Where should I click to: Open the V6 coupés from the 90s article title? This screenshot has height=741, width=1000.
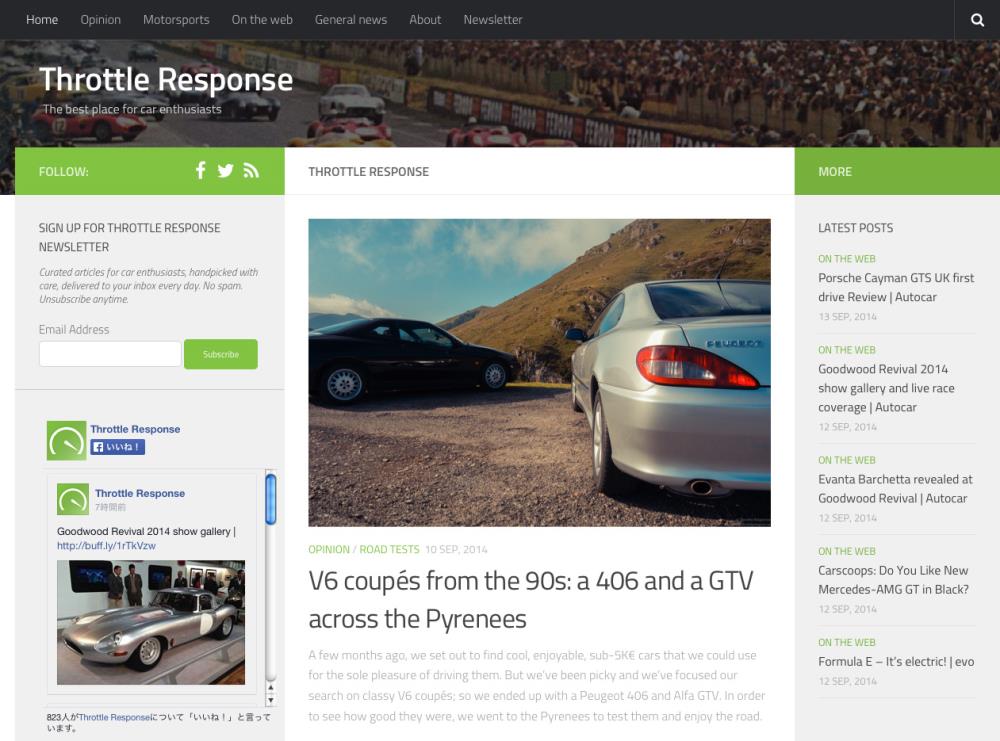tap(531, 599)
